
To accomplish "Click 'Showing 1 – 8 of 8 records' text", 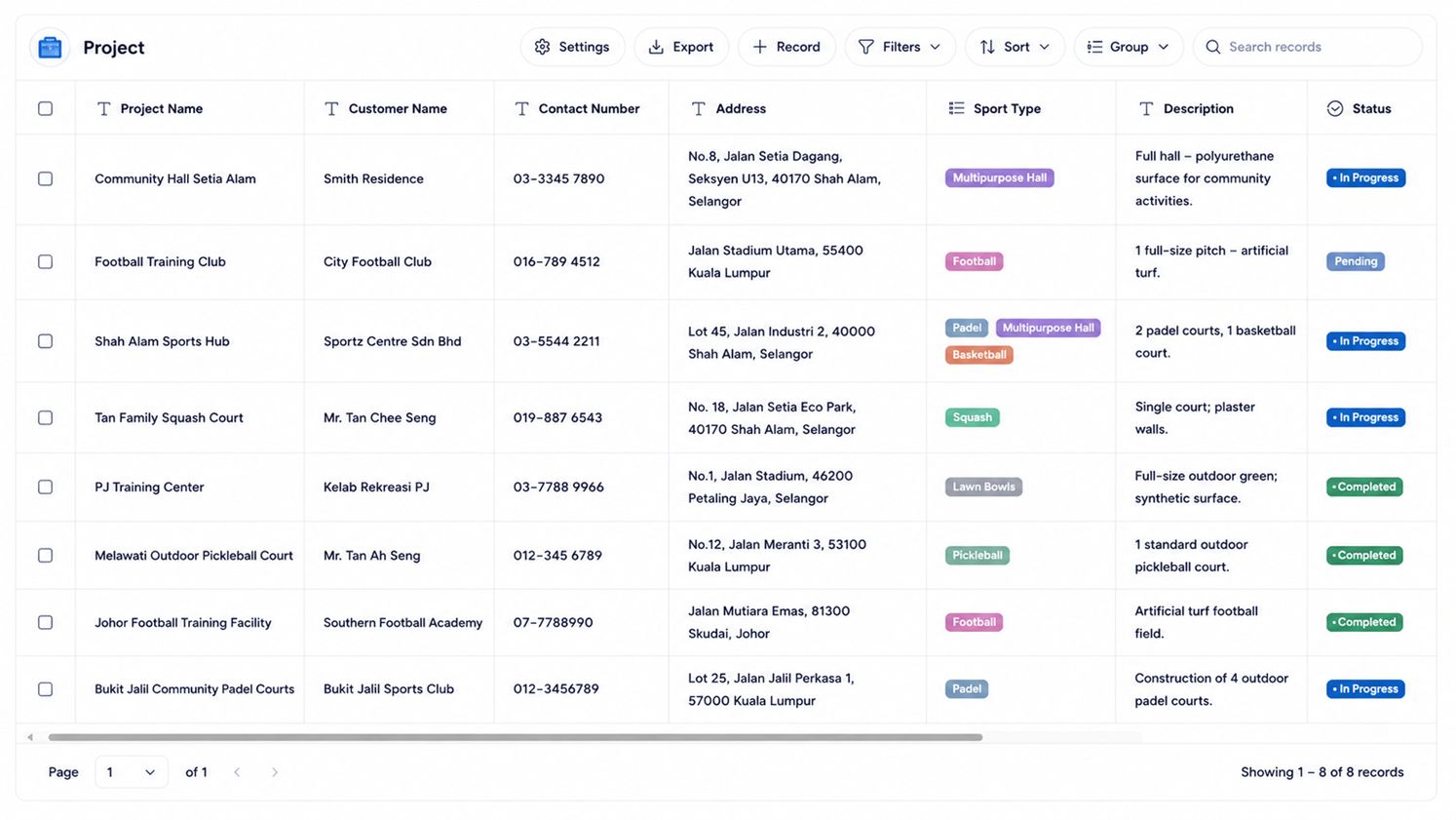I will pyautogui.click(x=1322, y=772).
